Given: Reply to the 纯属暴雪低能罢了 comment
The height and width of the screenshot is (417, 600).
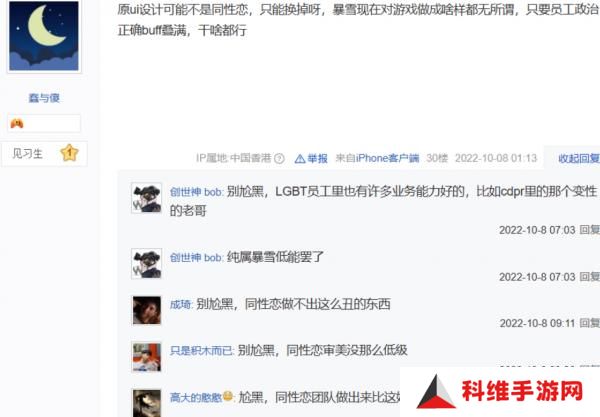Looking at the screenshot, I should pyautogui.click(x=589, y=277).
